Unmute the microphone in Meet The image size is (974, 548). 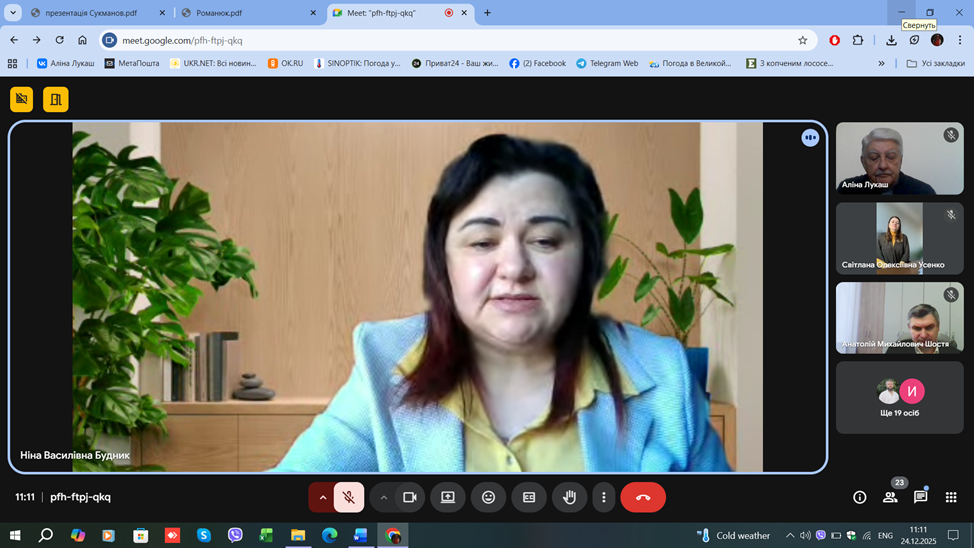coord(349,497)
